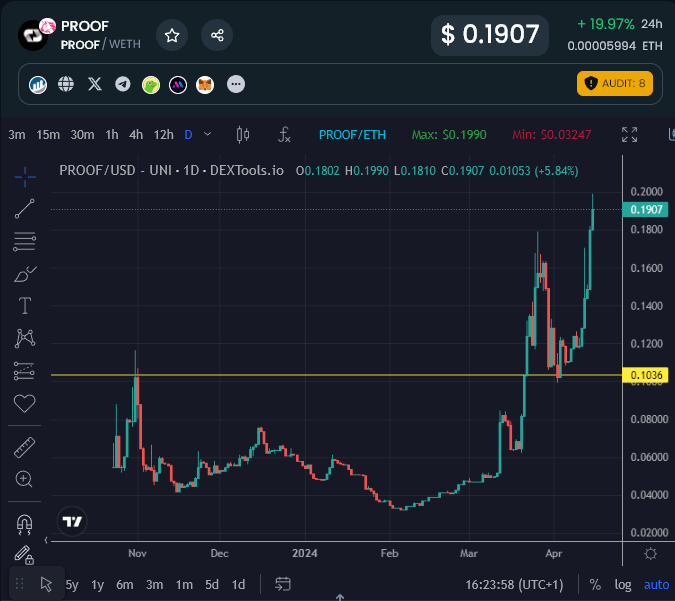
Task: Select the 3m timeframe
Action: tap(17, 135)
